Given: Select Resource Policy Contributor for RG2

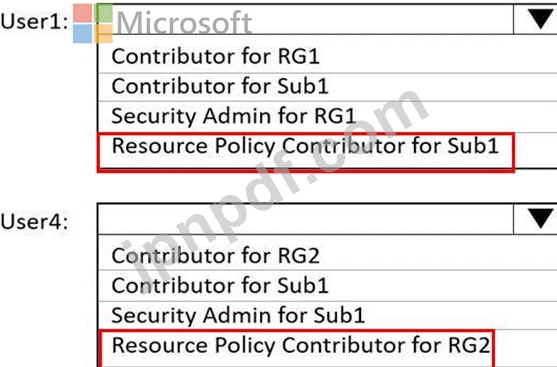Looking at the screenshot, I should (296, 348).
